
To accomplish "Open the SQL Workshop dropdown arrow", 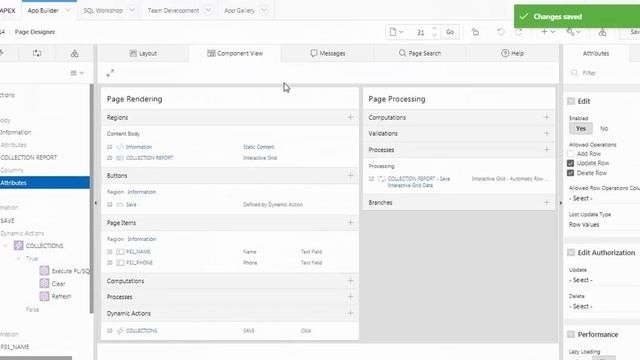I will pos(132,10).
